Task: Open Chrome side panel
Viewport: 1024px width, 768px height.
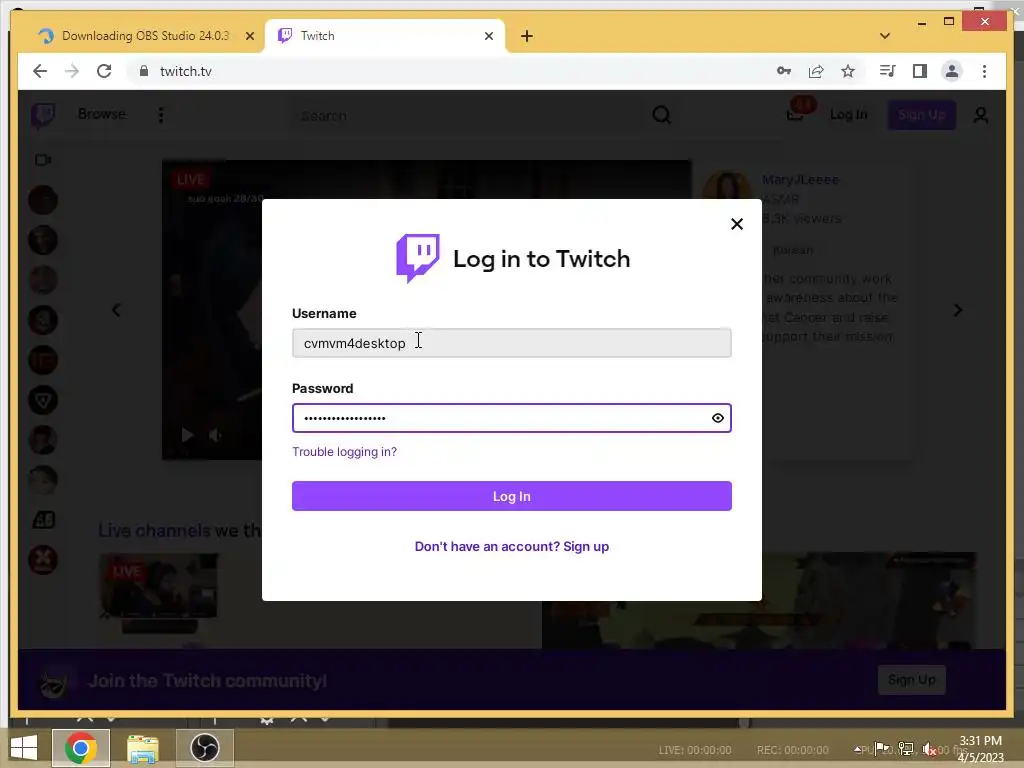Action: [920, 71]
